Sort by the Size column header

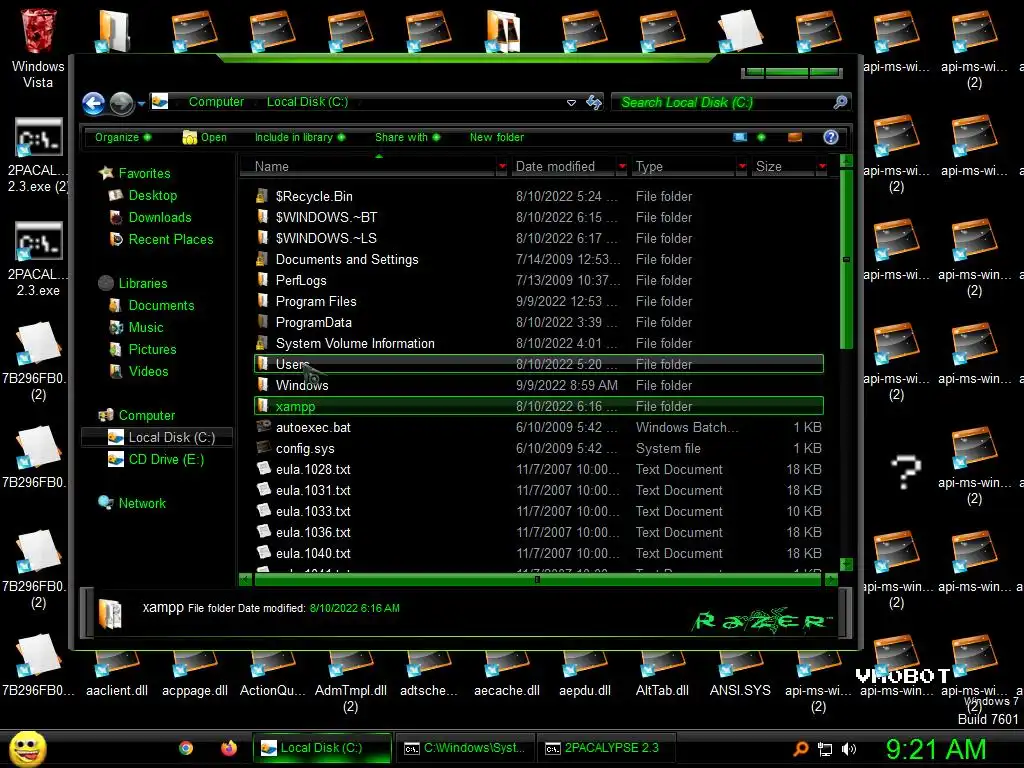783,167
